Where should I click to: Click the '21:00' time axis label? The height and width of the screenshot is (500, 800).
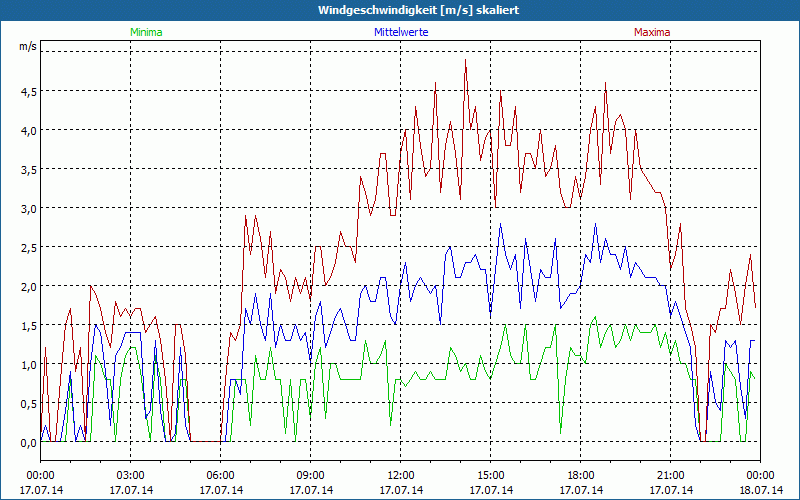(670, 476)
